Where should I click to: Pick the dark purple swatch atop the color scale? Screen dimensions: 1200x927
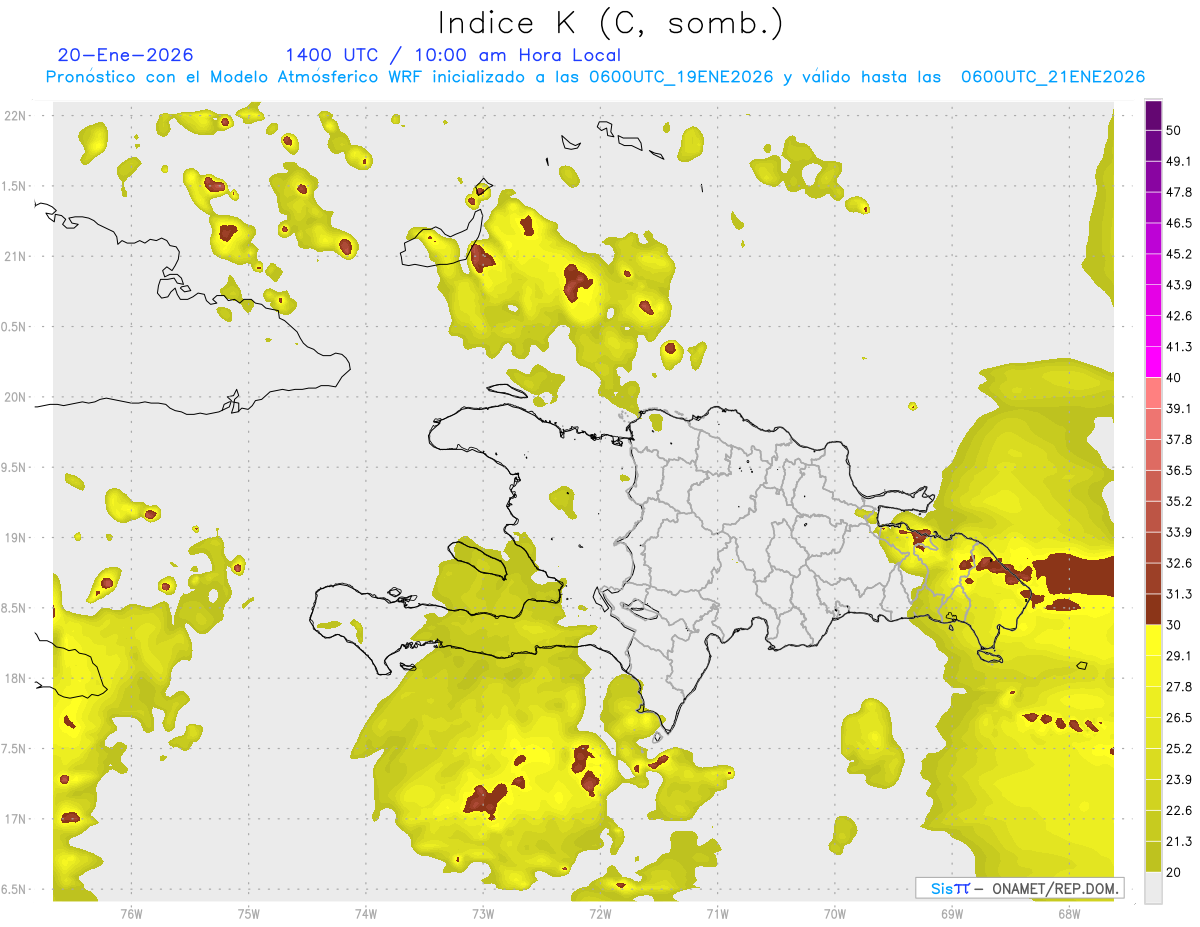1154,115
